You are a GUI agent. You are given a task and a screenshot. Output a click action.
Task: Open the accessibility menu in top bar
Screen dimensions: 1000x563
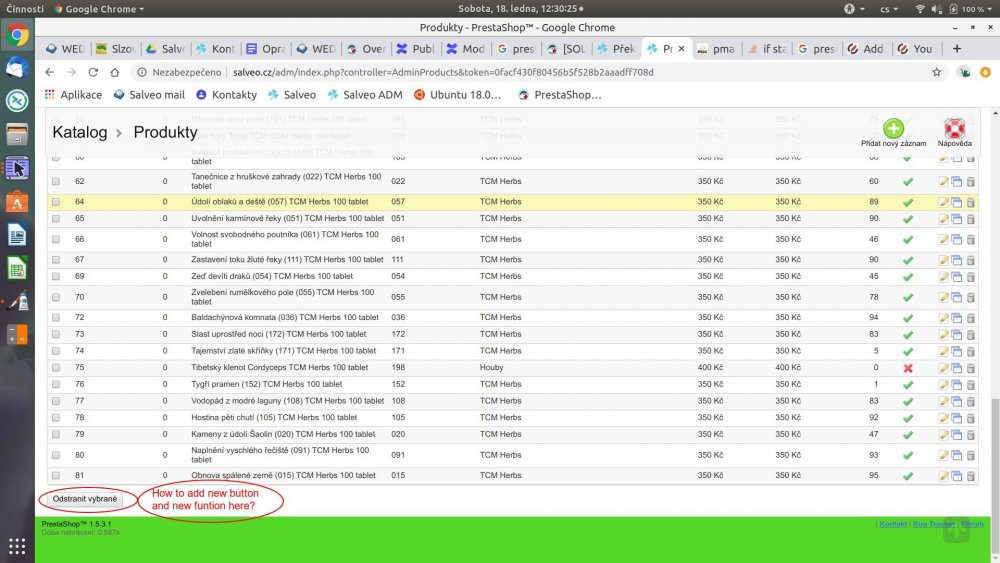point(853,9)
